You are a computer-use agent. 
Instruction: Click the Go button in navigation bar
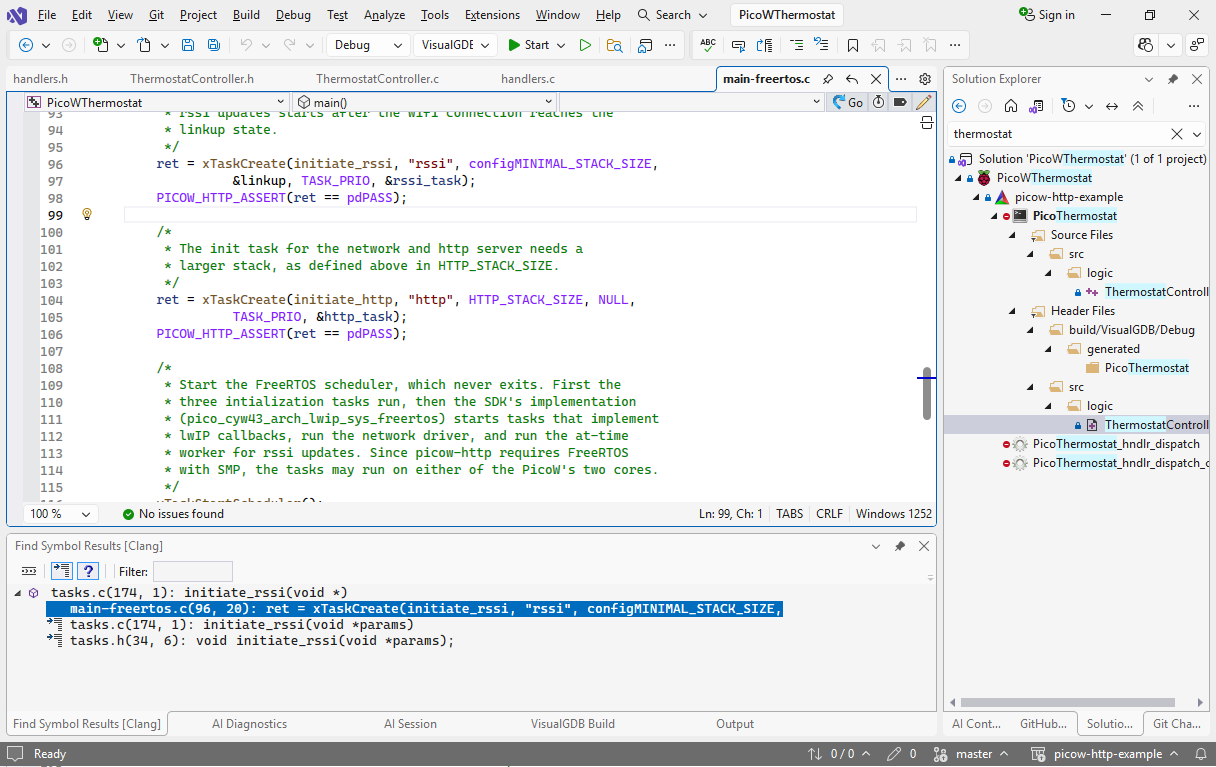pos(848,102)
